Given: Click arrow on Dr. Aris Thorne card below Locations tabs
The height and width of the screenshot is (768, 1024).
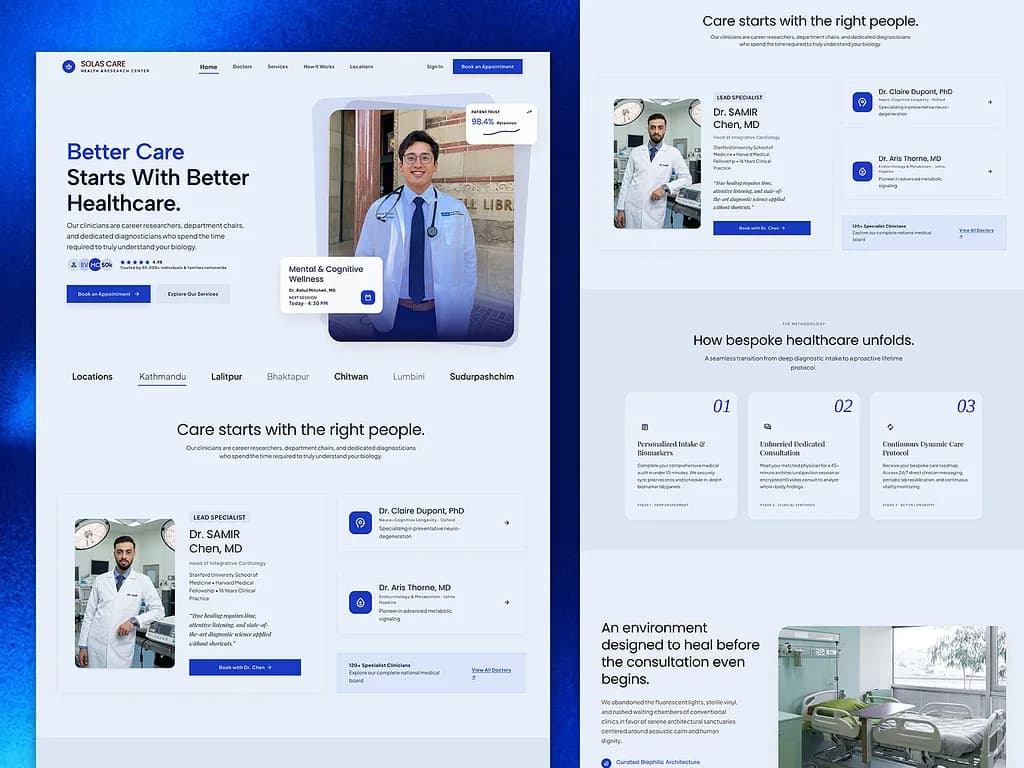Looking at the screenshot, I should 507,602.
